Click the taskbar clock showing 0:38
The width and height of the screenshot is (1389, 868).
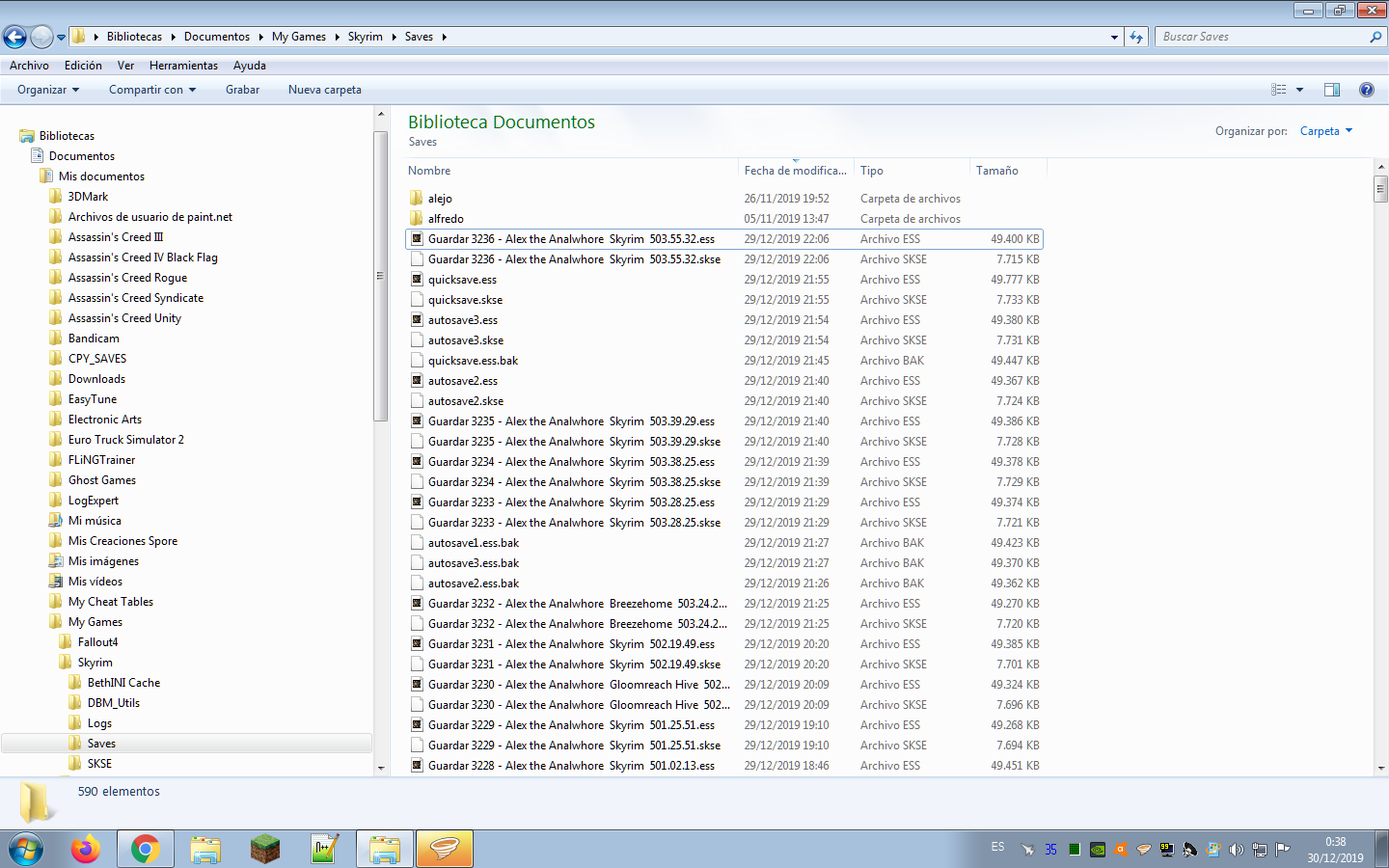click(1335, 850)
